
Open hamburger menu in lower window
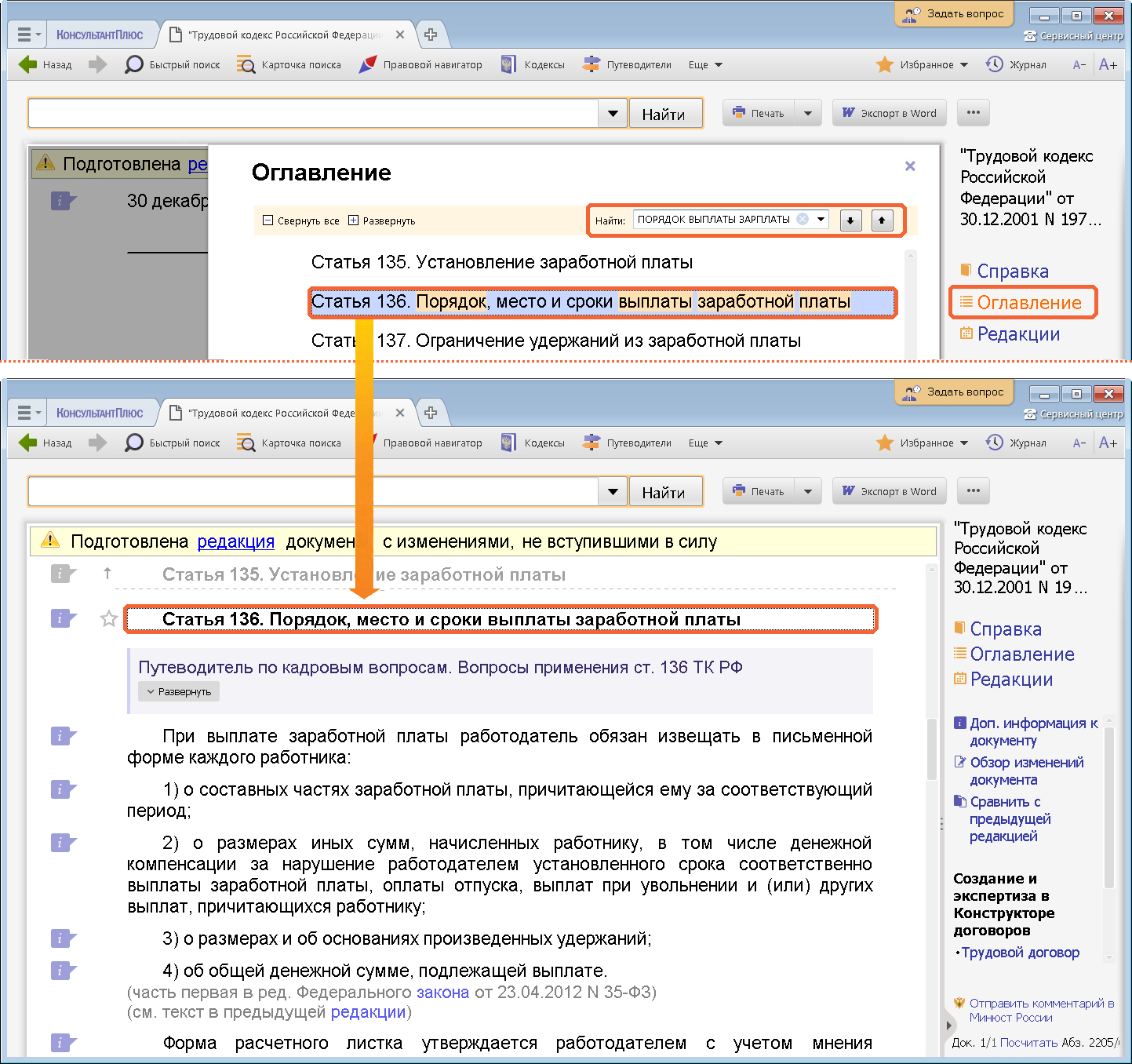tap(27, 413)
